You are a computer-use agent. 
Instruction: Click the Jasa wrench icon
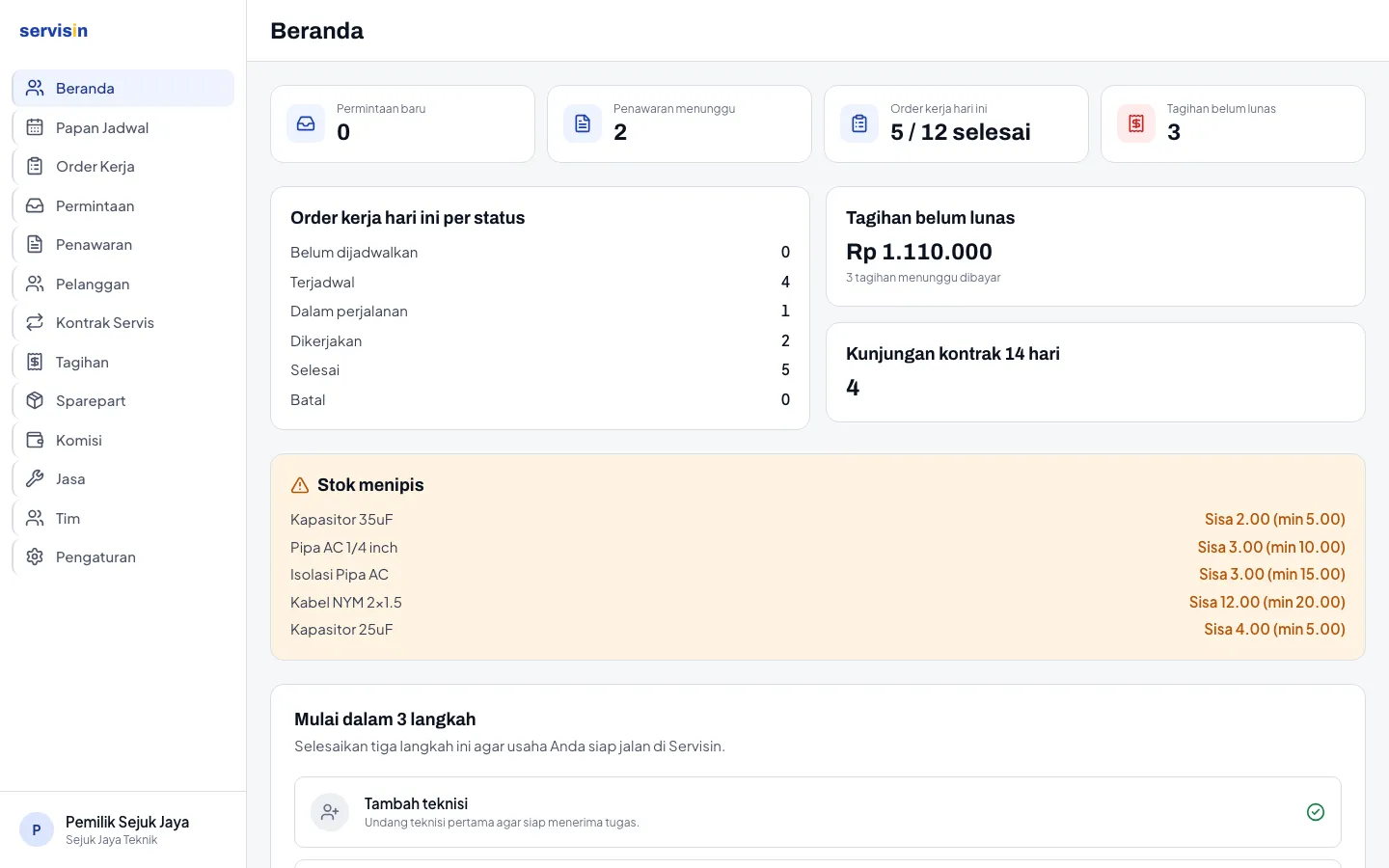tap(35, 478)
